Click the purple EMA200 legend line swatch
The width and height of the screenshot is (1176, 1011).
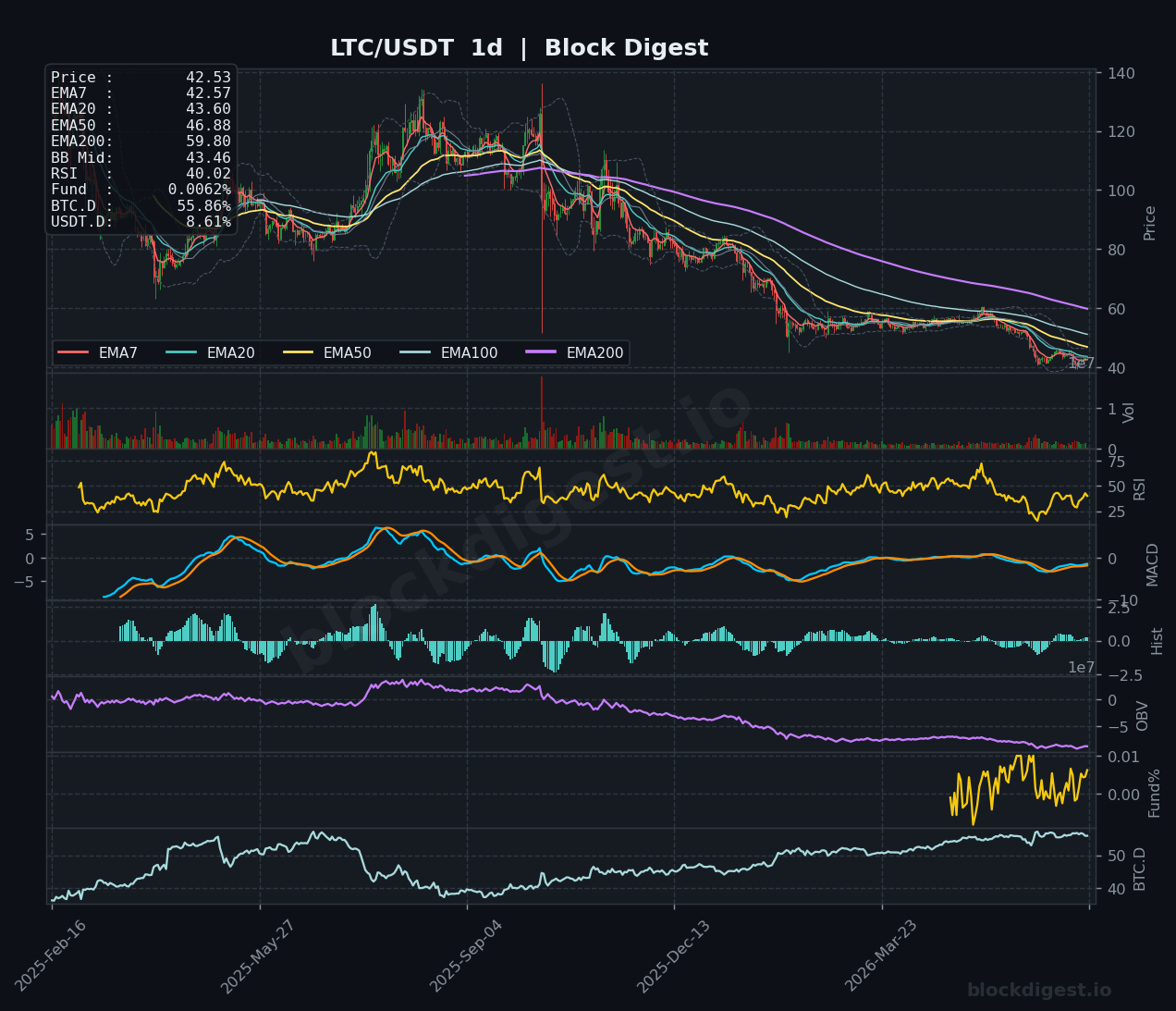point(541,352)
